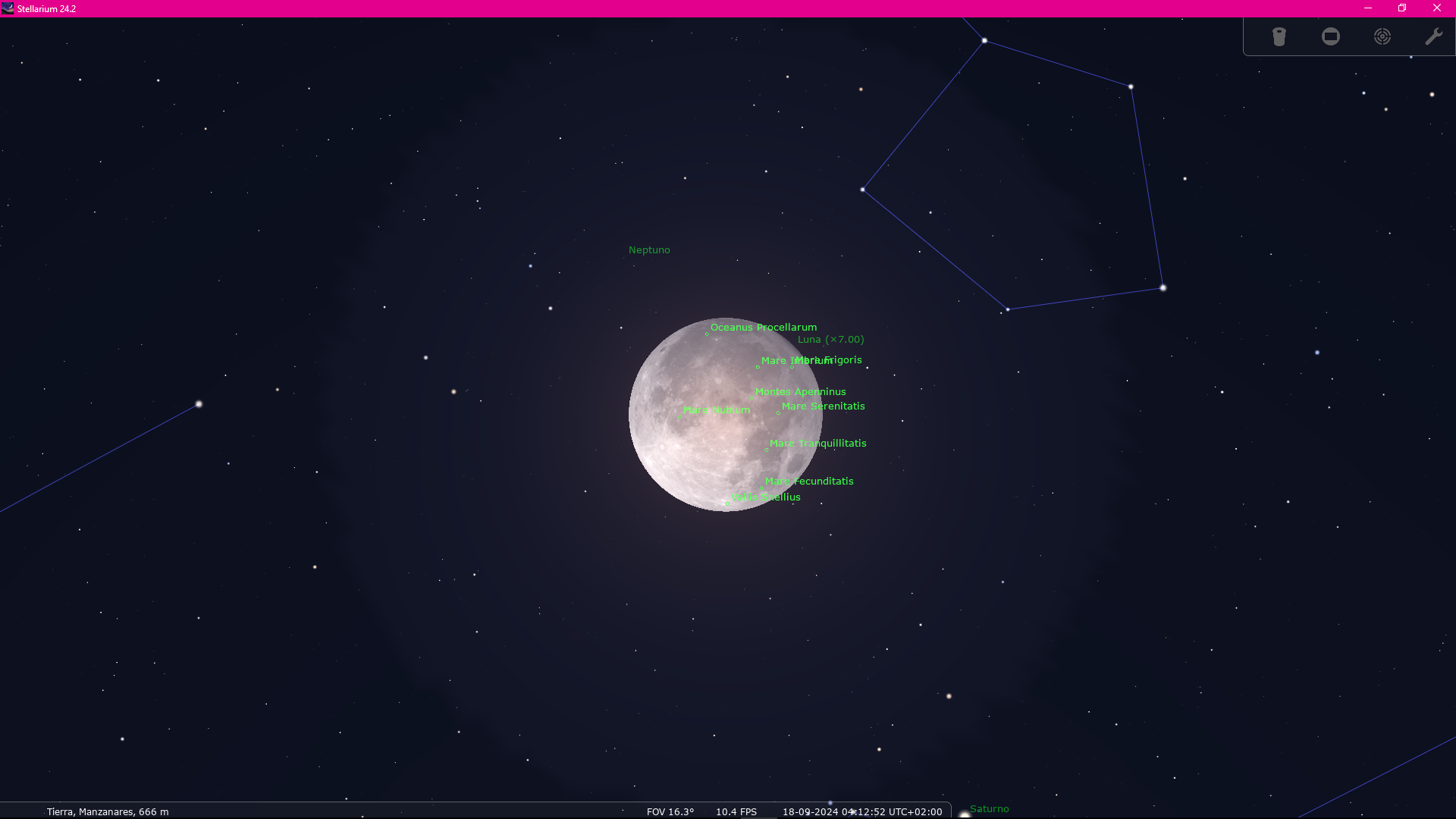Toggle the CCD sensor frame icon
The height and width of the screenshot is (819, 1456).
click(x=1330, y=36)
